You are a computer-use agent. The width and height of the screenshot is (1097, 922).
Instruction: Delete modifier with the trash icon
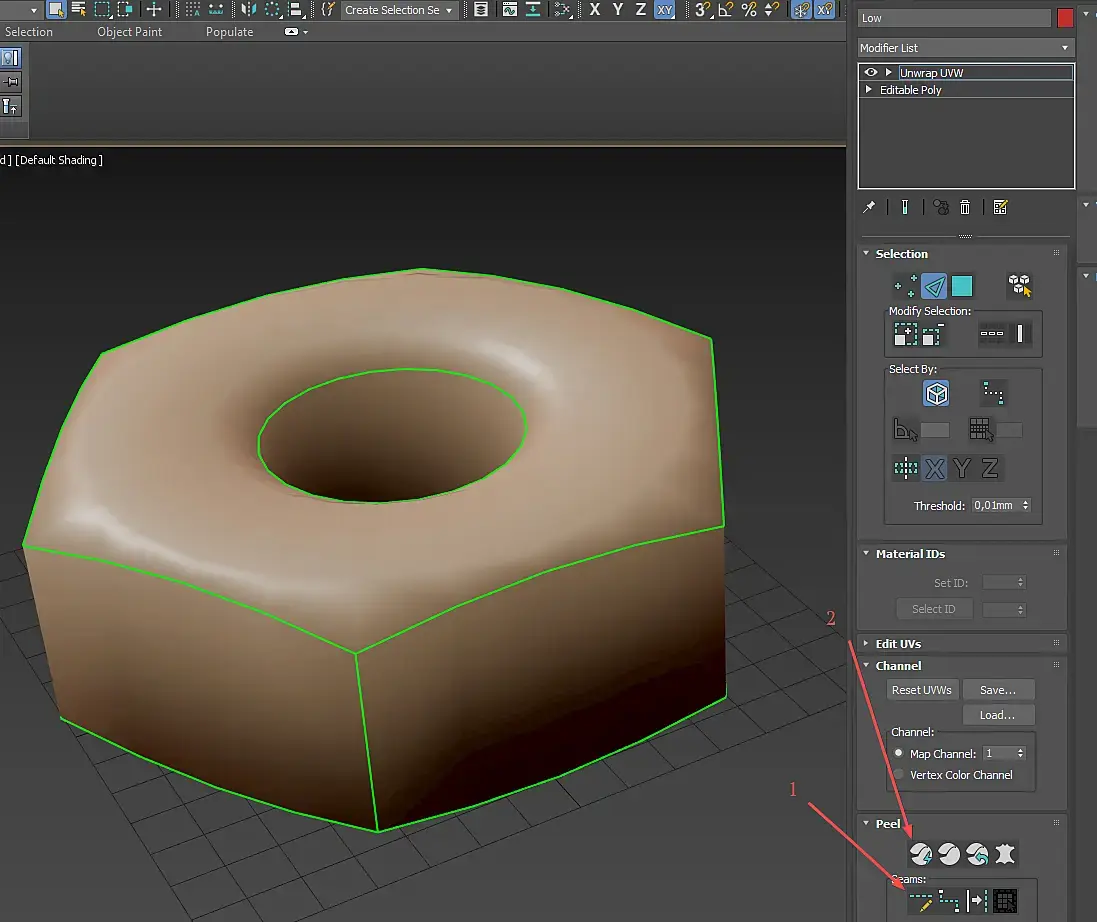[965, 207]
